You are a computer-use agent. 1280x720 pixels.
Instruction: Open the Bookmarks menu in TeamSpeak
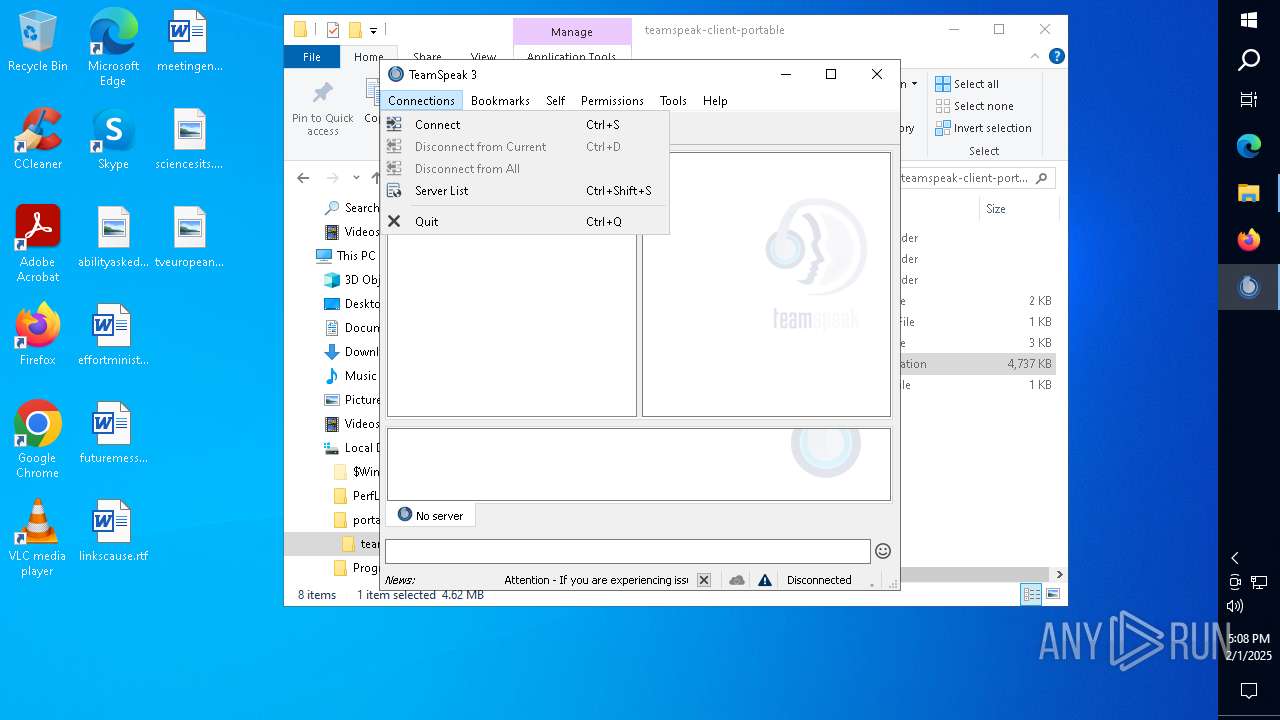[500, 101]
